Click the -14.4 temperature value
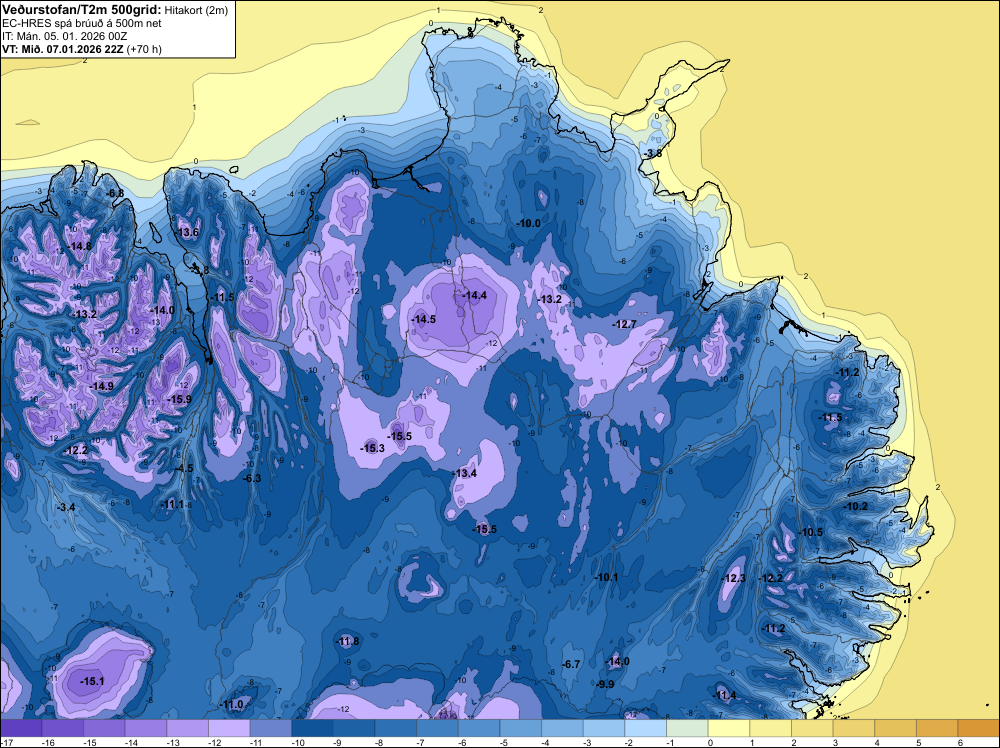 (474, 295)
